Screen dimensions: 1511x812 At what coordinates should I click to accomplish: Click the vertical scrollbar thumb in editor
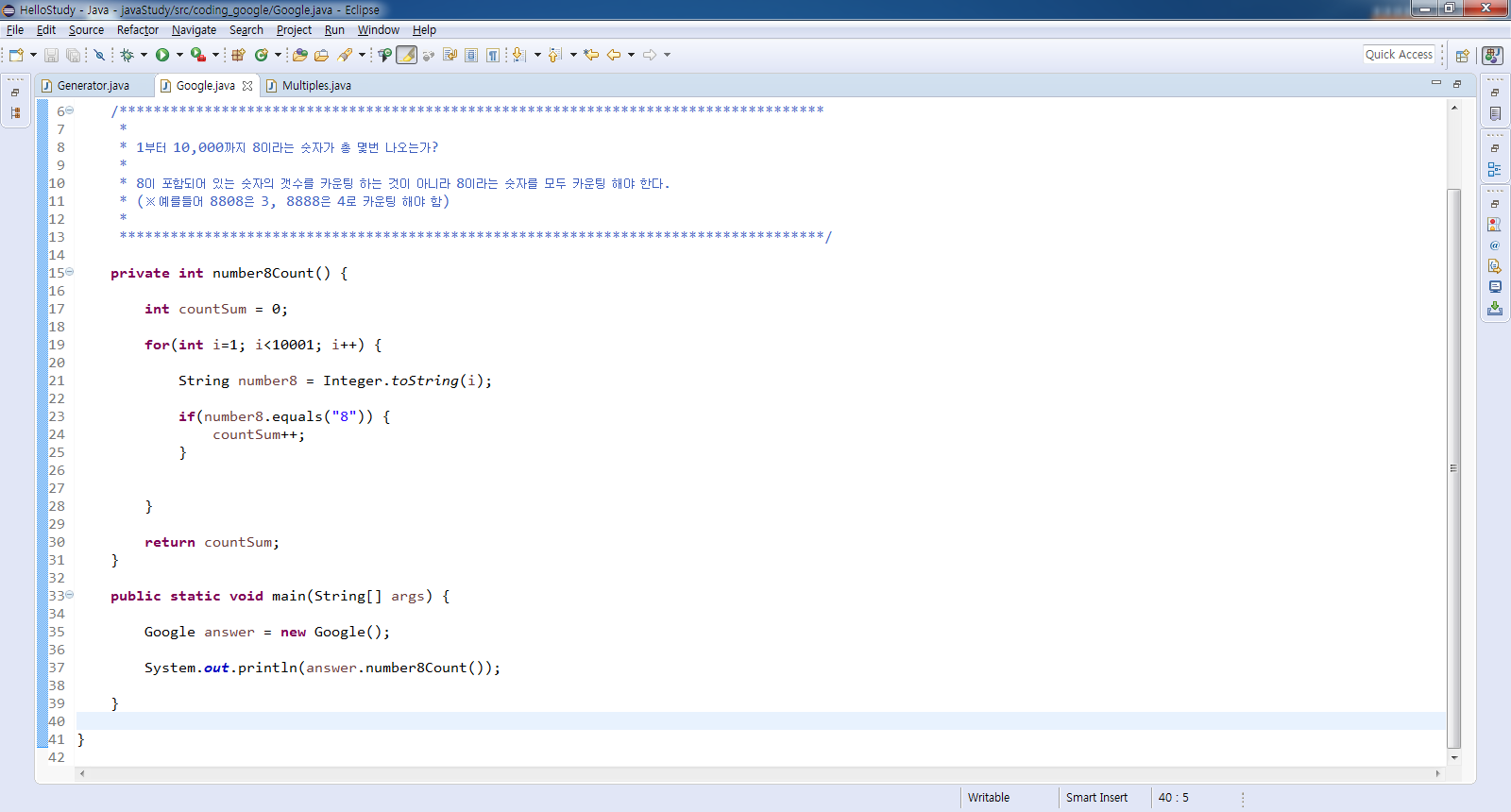click(1454, 467)
